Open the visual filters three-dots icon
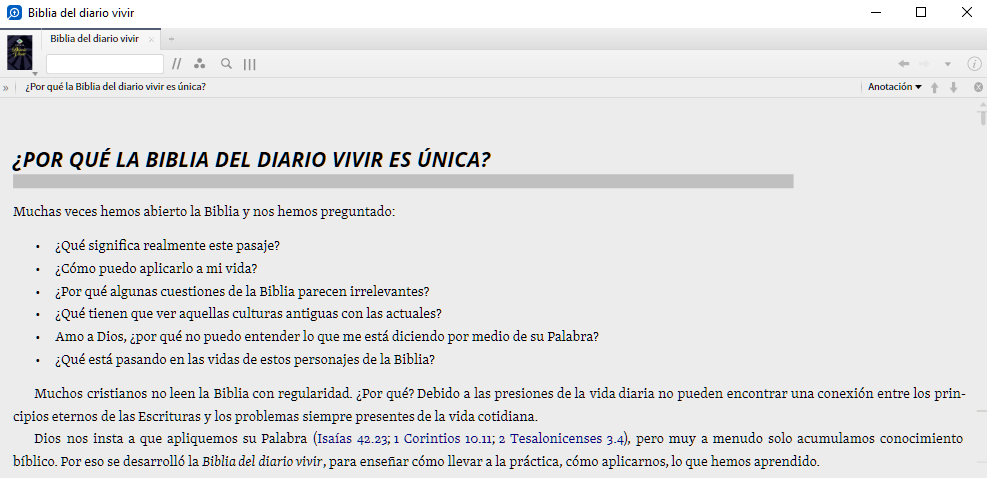This screenshot has height=478, width=987. pos(200,64)
